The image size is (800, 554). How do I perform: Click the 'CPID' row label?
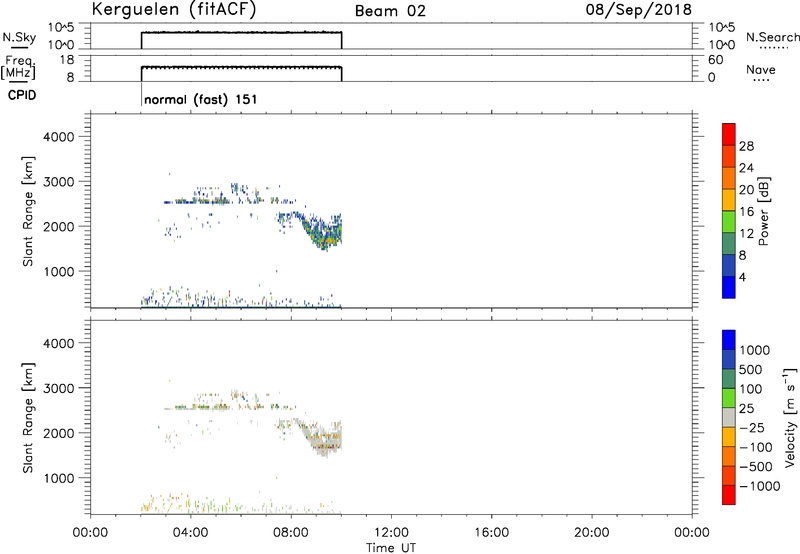(x=21, y=95)
